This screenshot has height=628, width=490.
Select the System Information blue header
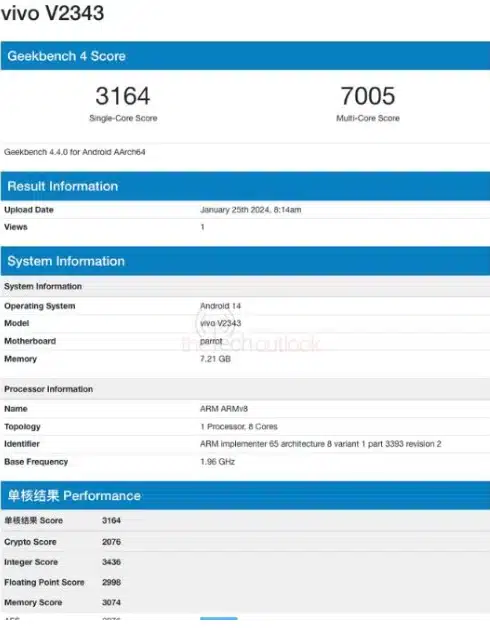[245, 261]
